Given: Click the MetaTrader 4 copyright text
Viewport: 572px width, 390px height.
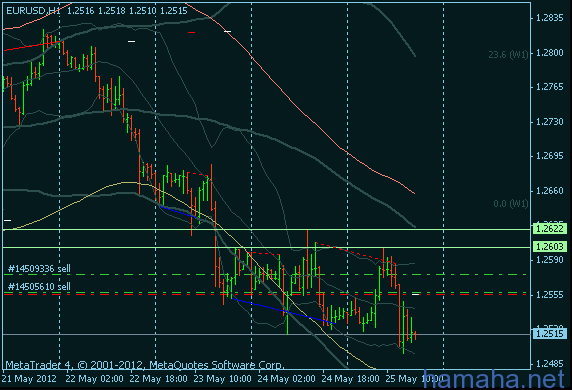Looking at the screenshot, I should 144,365.
